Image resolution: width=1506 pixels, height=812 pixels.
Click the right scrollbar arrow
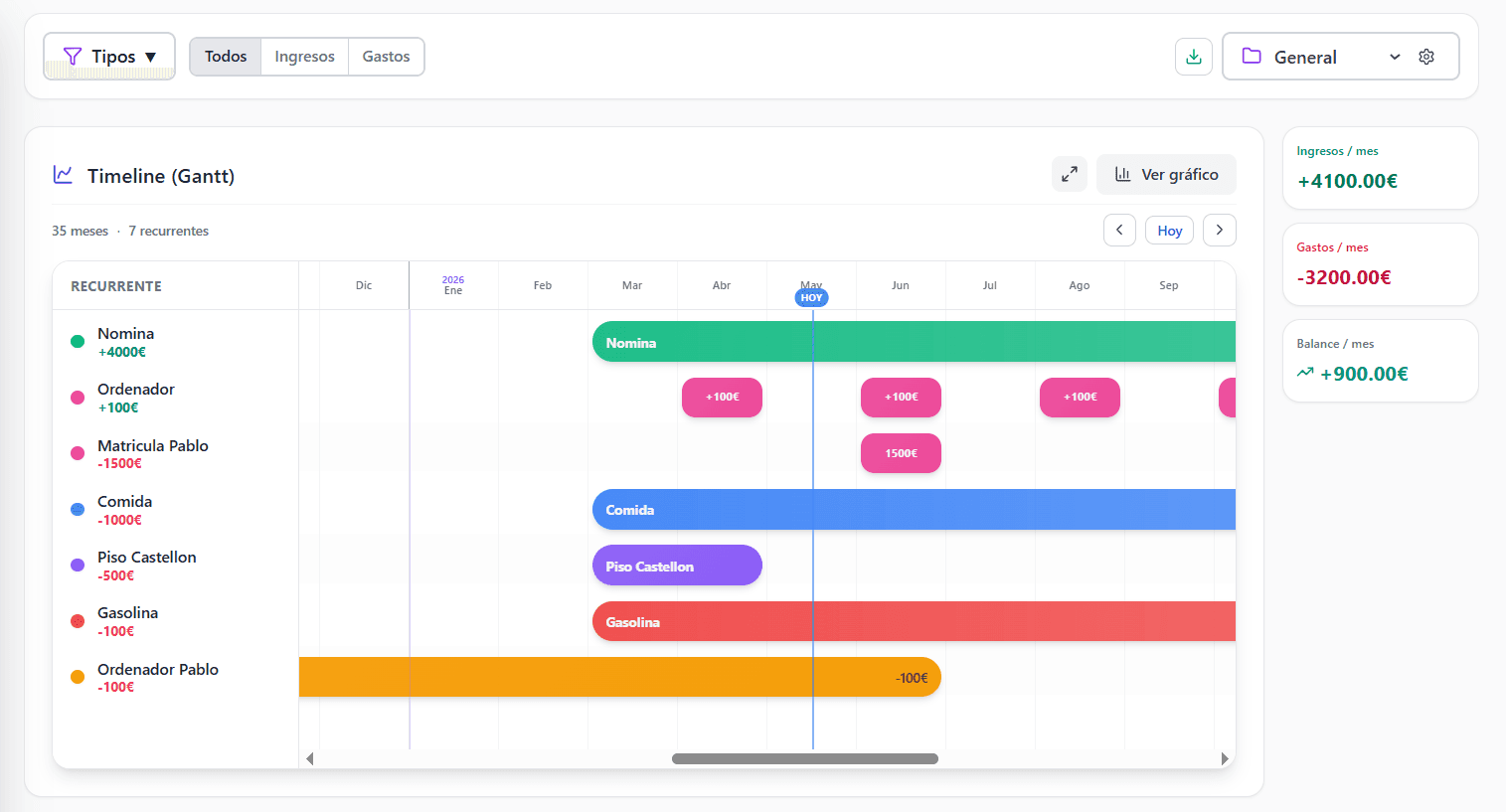[x=1225, y=758]
